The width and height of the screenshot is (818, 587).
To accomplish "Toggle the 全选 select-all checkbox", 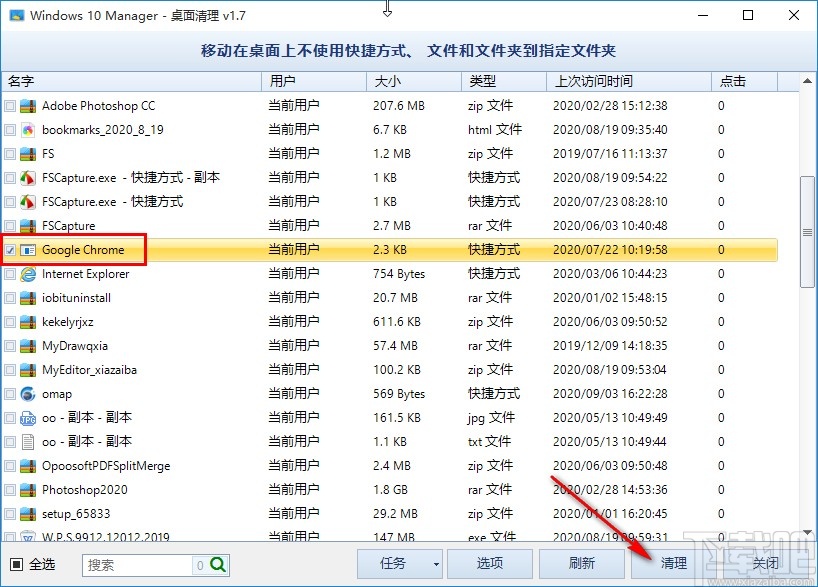I will point(14,564).
